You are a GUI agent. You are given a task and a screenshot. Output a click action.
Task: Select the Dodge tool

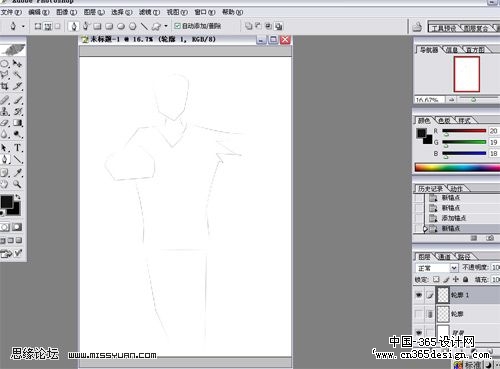[17, 134]
